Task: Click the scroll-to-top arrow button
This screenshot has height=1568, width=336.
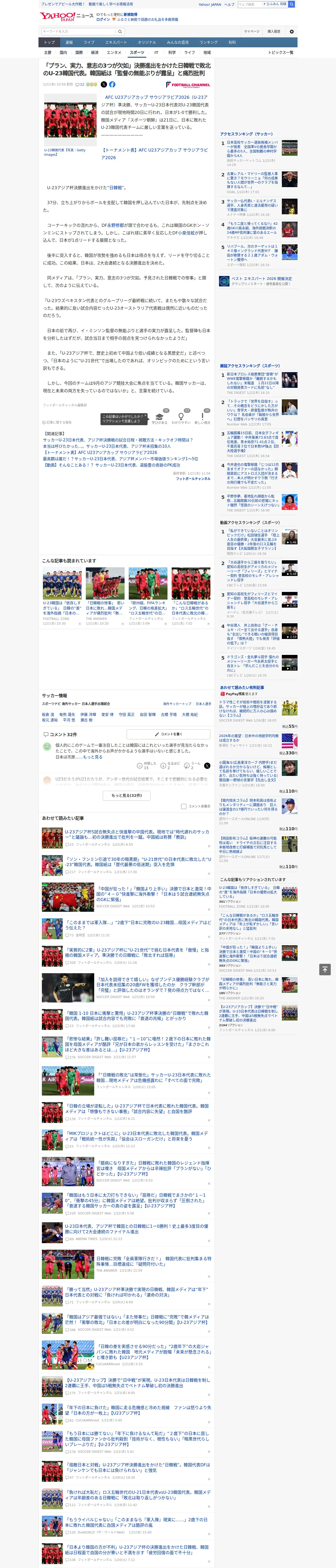Action: [x=325, y=969]
